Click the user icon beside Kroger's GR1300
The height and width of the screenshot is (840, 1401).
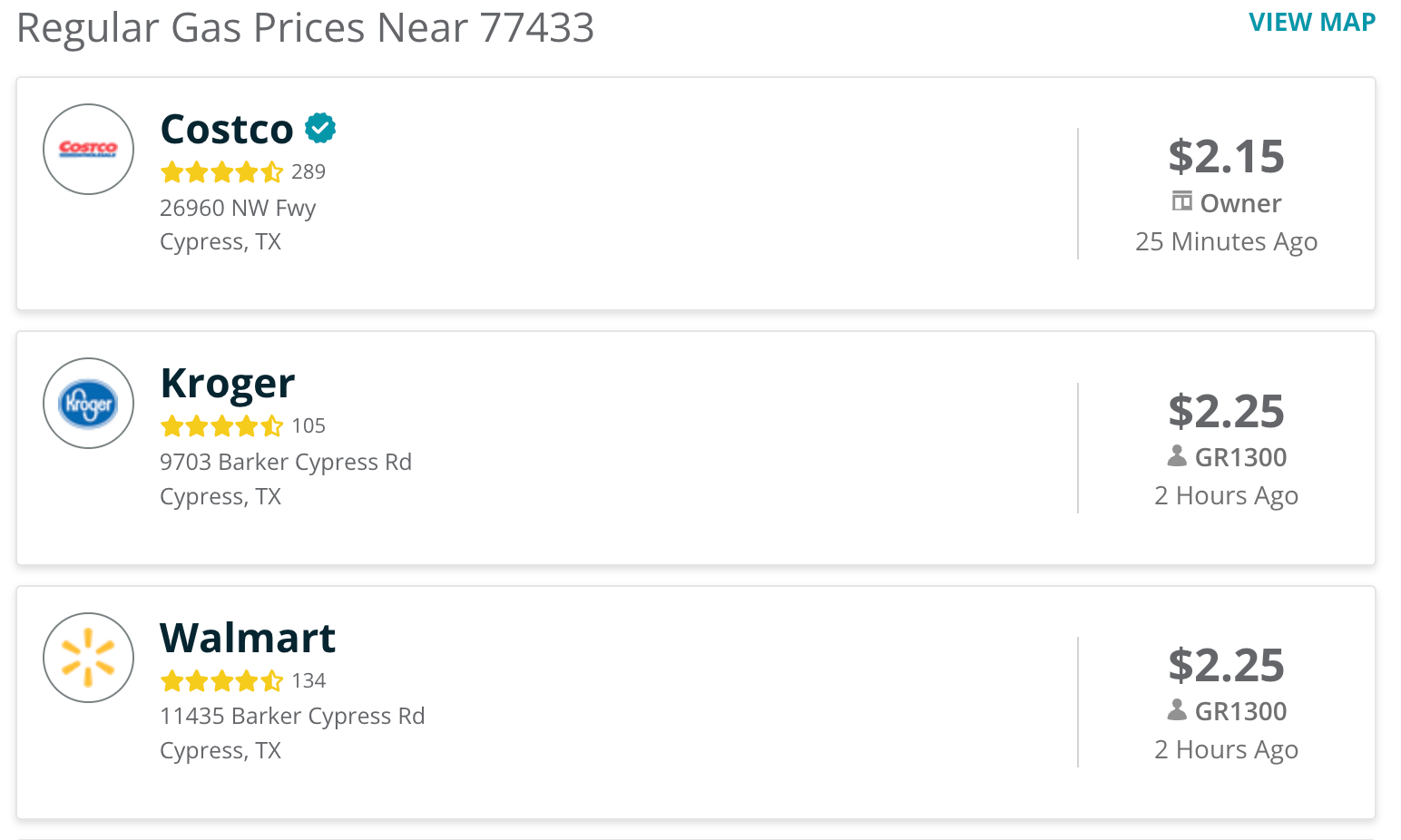click(x=1177, y=456)
